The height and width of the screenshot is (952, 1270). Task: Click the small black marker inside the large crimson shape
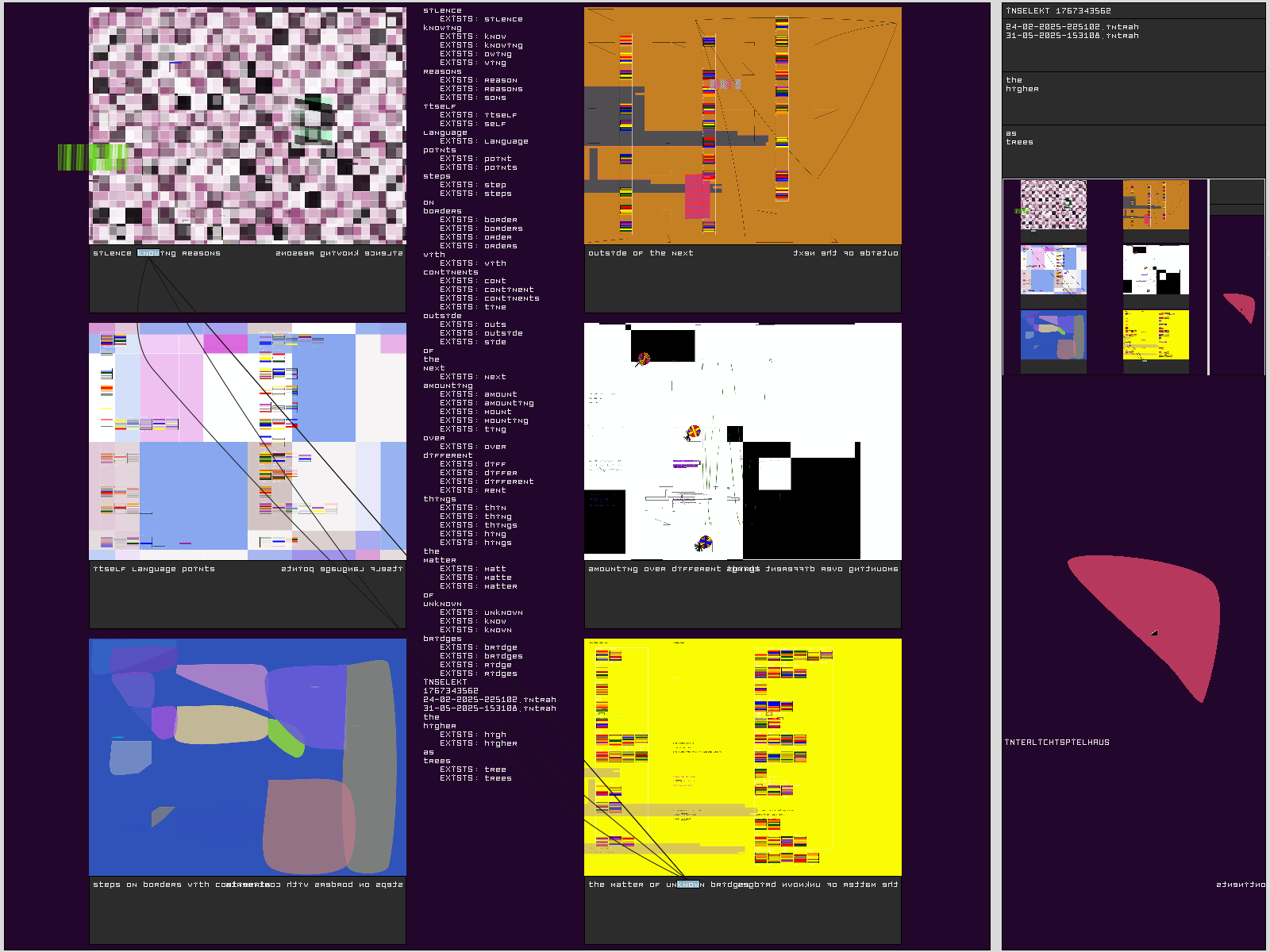(x=1154, y=633)
